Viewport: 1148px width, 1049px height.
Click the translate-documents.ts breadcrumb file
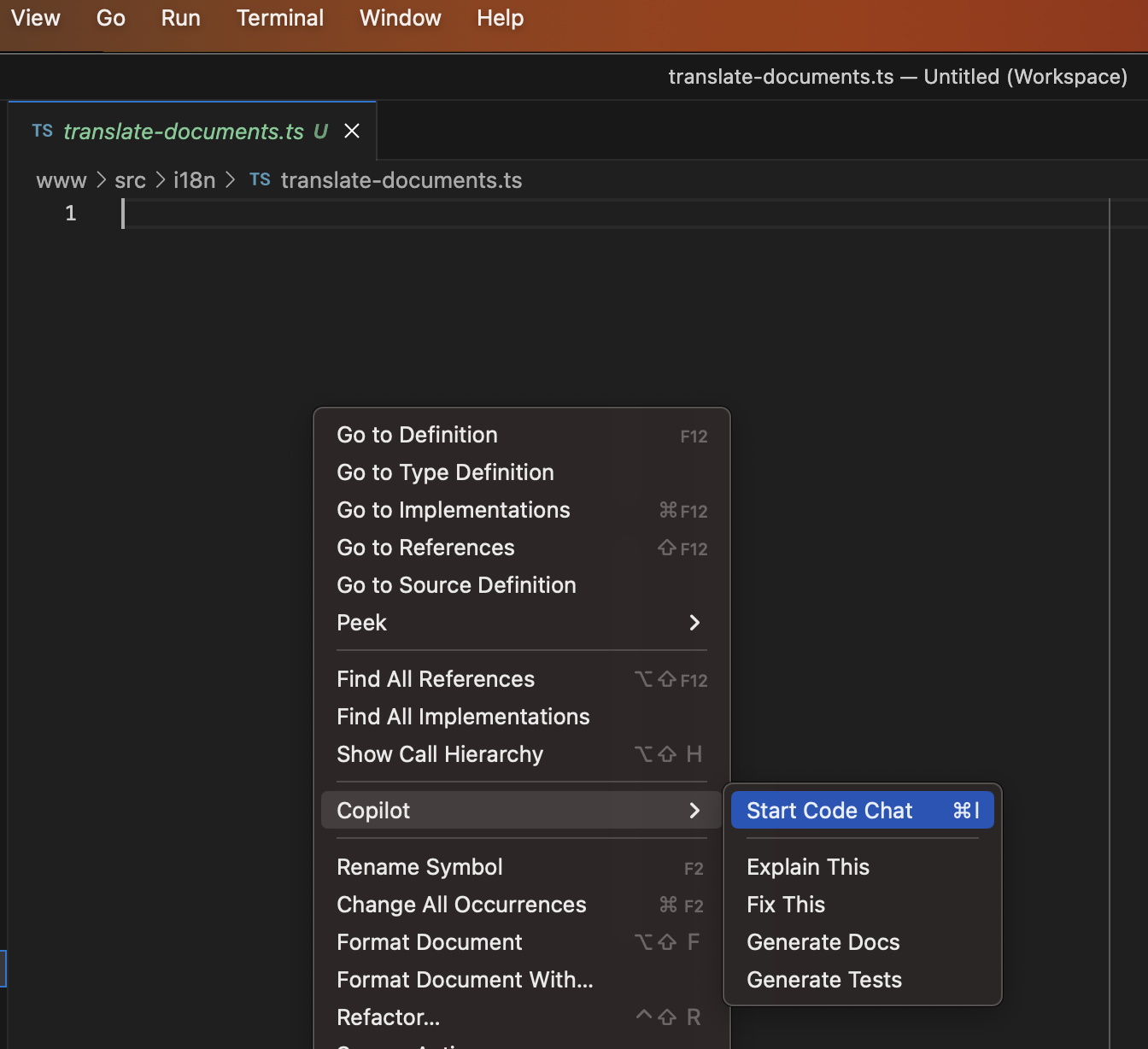click(401, 180)
